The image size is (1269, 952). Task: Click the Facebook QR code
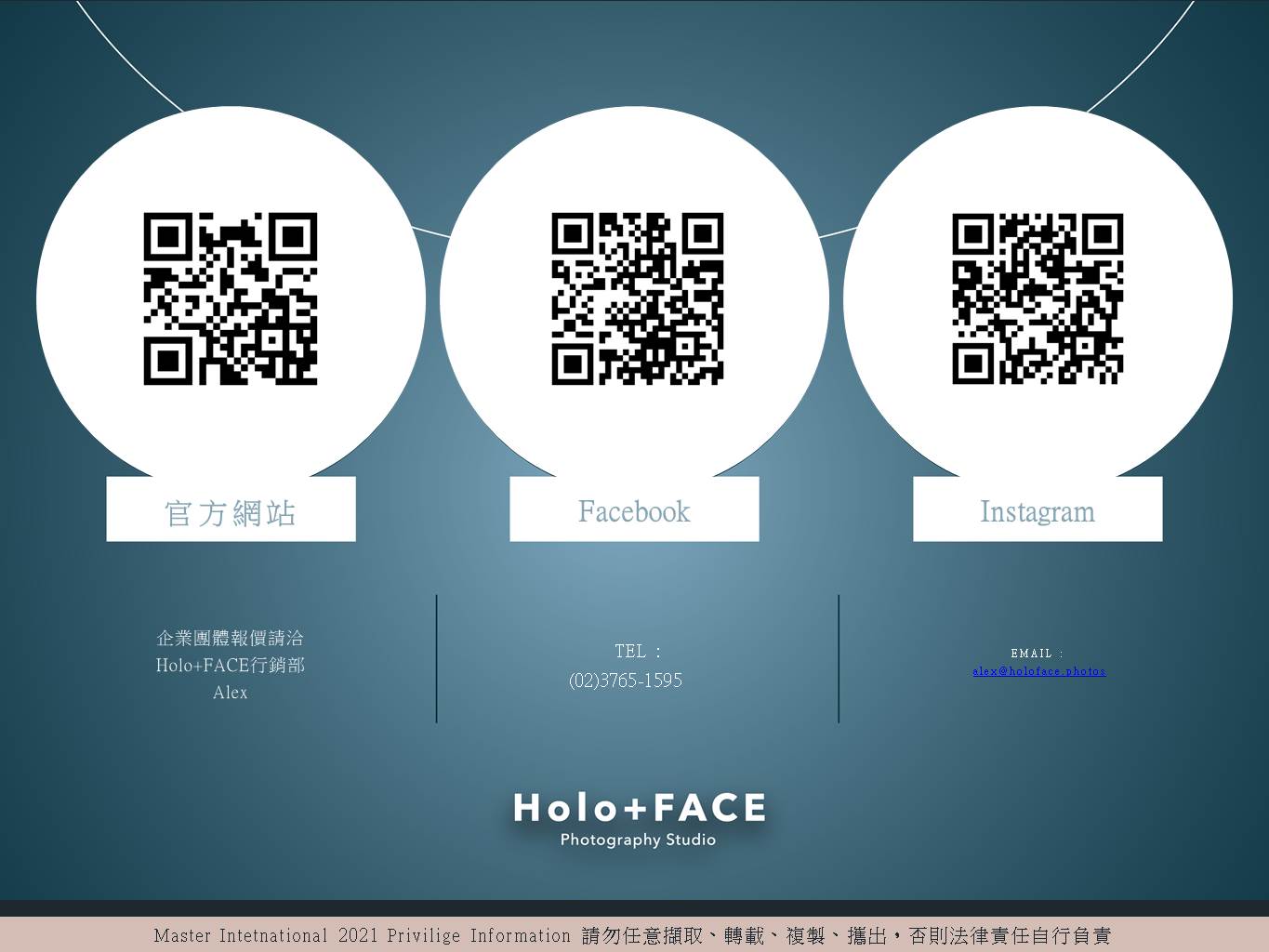[637, 298]
